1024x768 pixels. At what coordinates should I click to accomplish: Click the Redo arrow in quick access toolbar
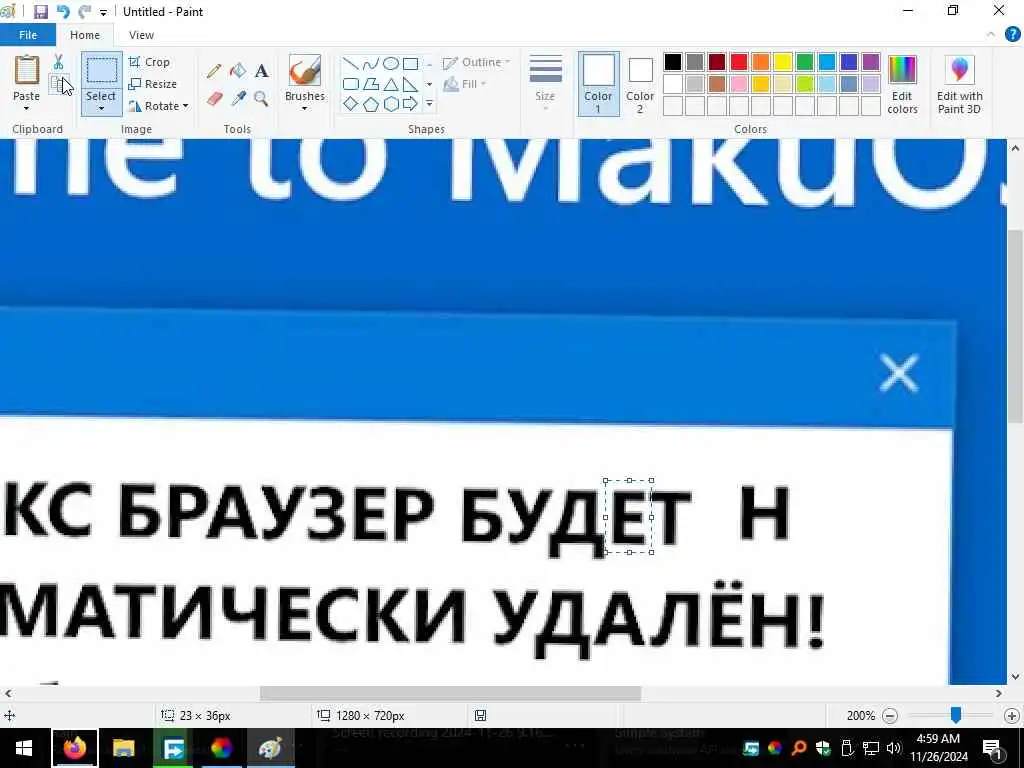(84, 12)
